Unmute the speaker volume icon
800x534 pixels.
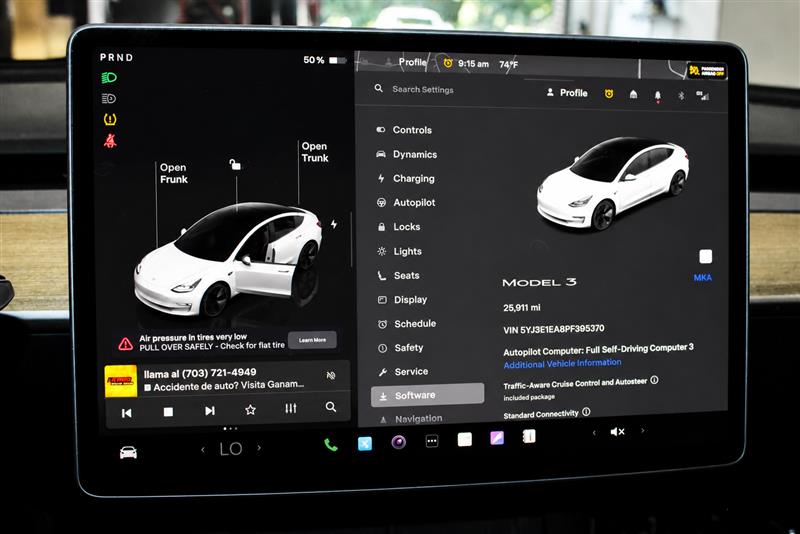(617, 432)
